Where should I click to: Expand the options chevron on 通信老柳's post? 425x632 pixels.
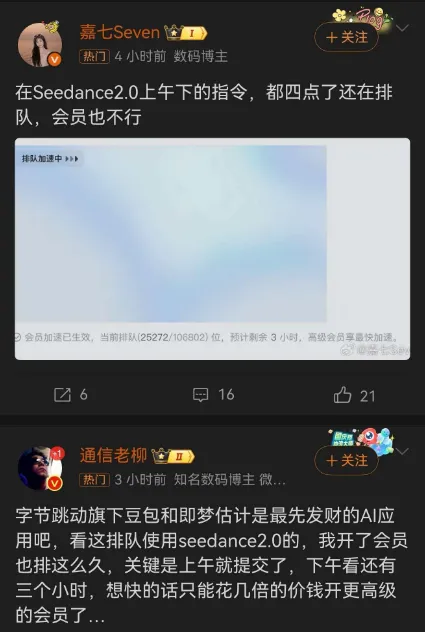402,451
